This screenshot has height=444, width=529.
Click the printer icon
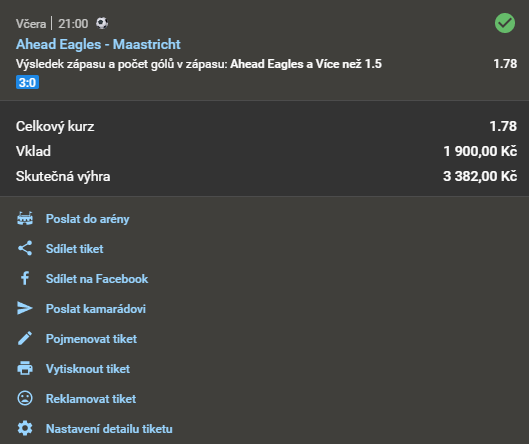click(x=25, y=368)
